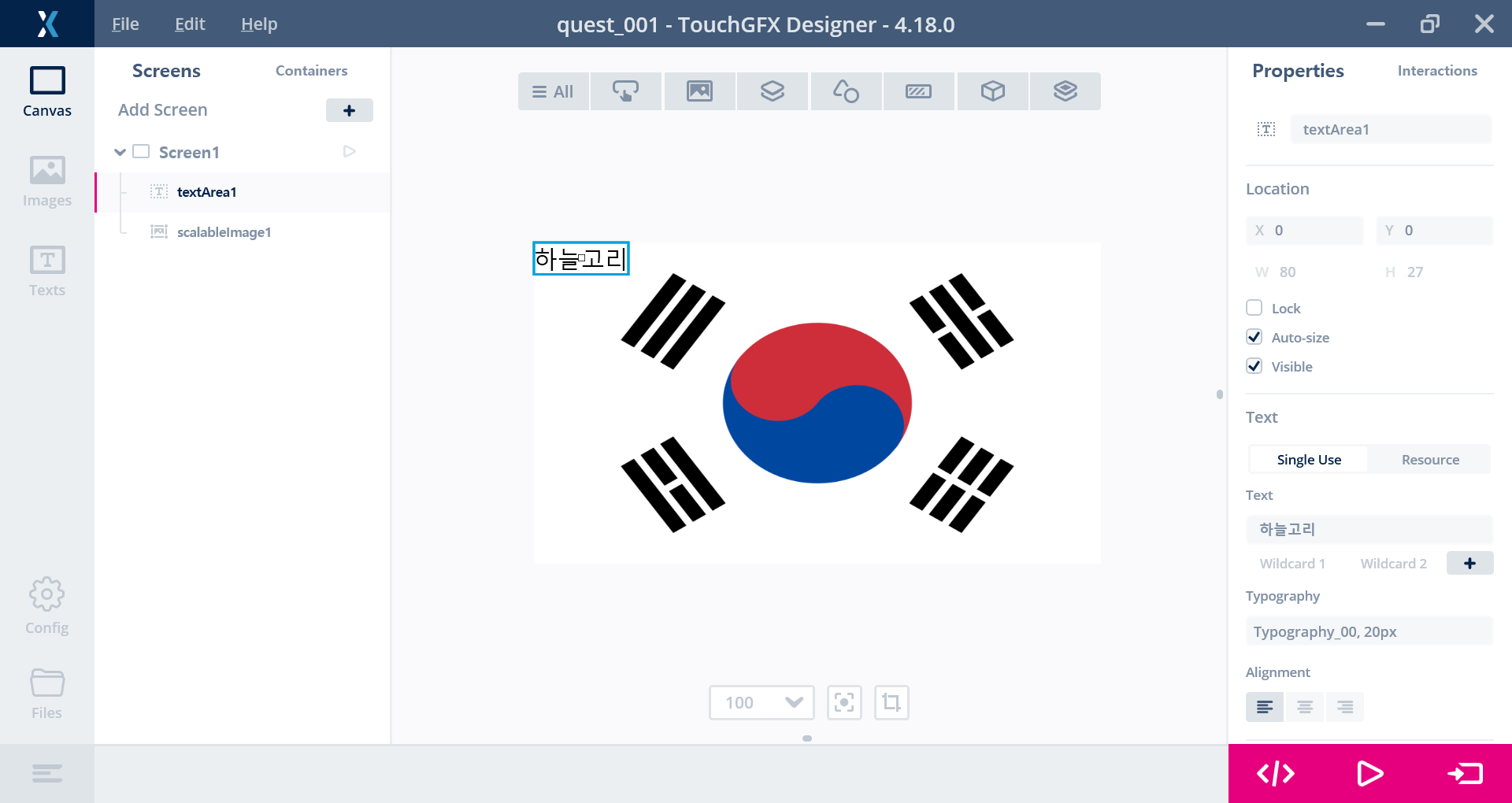Click the bottom panel resize handle
Viewport: 1512px width, 803px height.
(807, 738)
